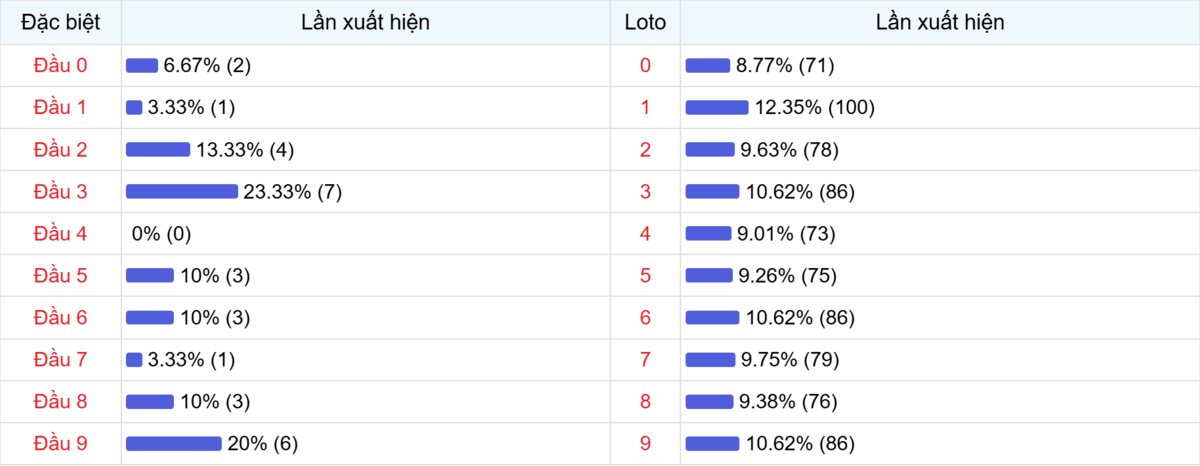
Task: Click the Đầu 7 row label
Action: [60, 359]
